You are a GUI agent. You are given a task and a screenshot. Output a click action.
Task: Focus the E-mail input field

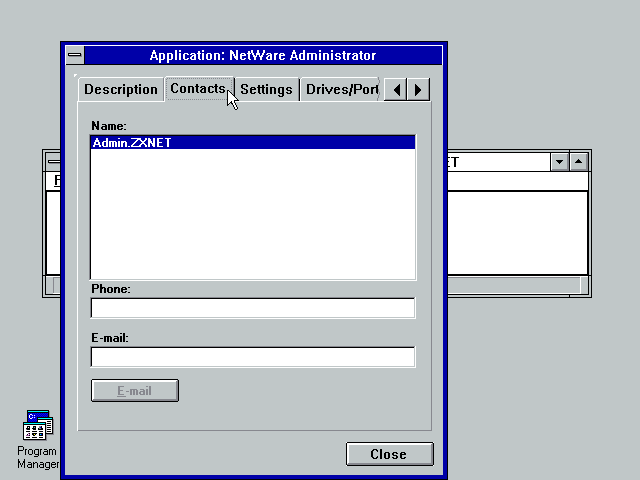coord(253,357)
